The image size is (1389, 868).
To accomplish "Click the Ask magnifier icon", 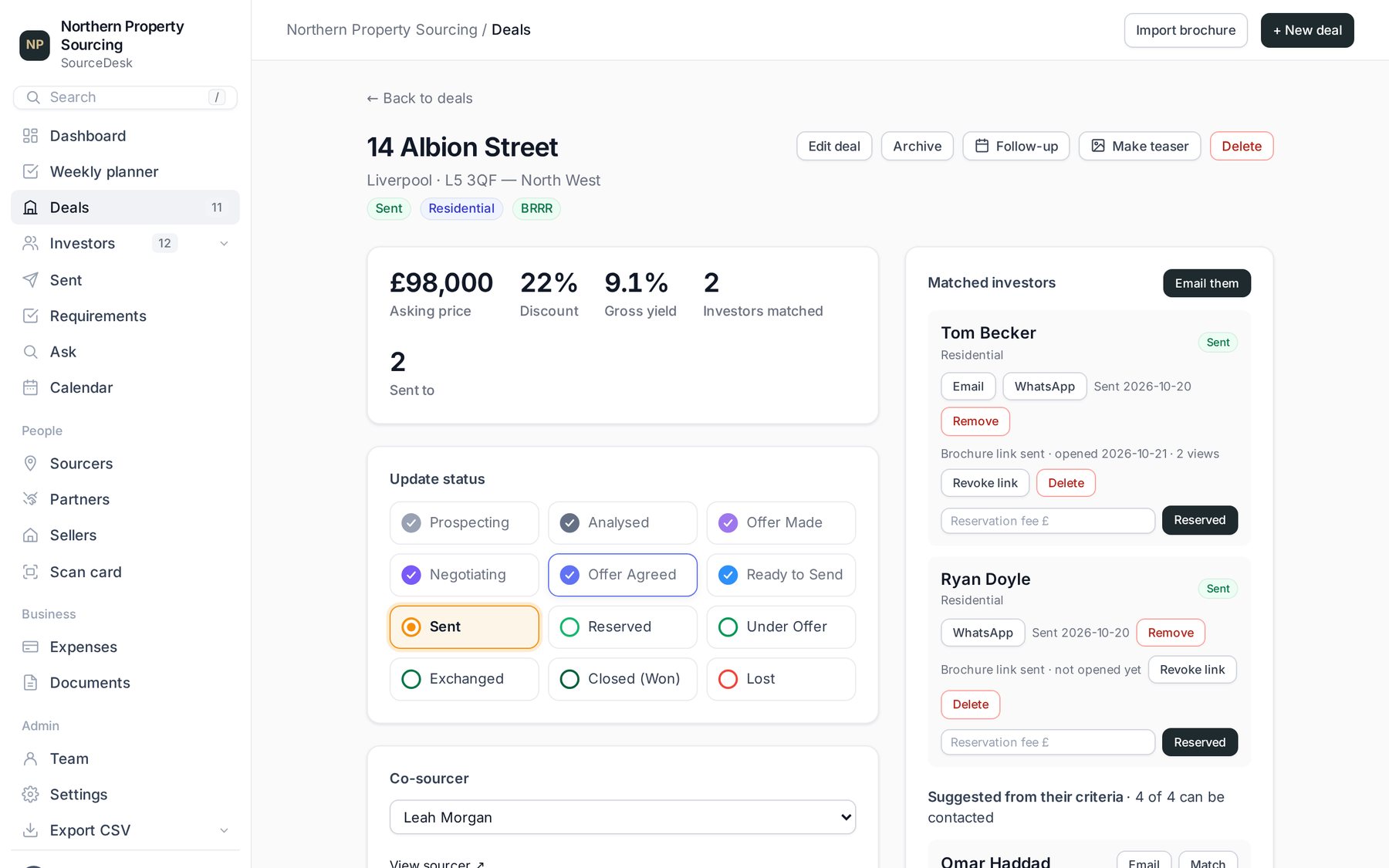I will pos(31,352).
